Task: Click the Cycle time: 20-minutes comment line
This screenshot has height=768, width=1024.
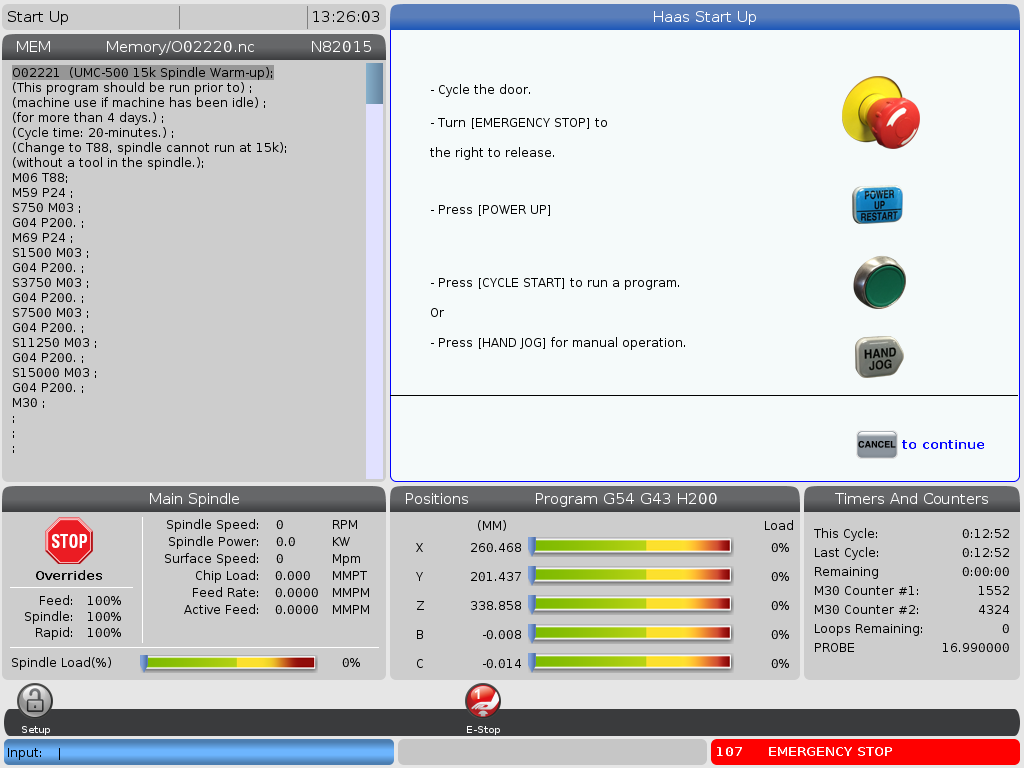Action: [x=93, y=133]
